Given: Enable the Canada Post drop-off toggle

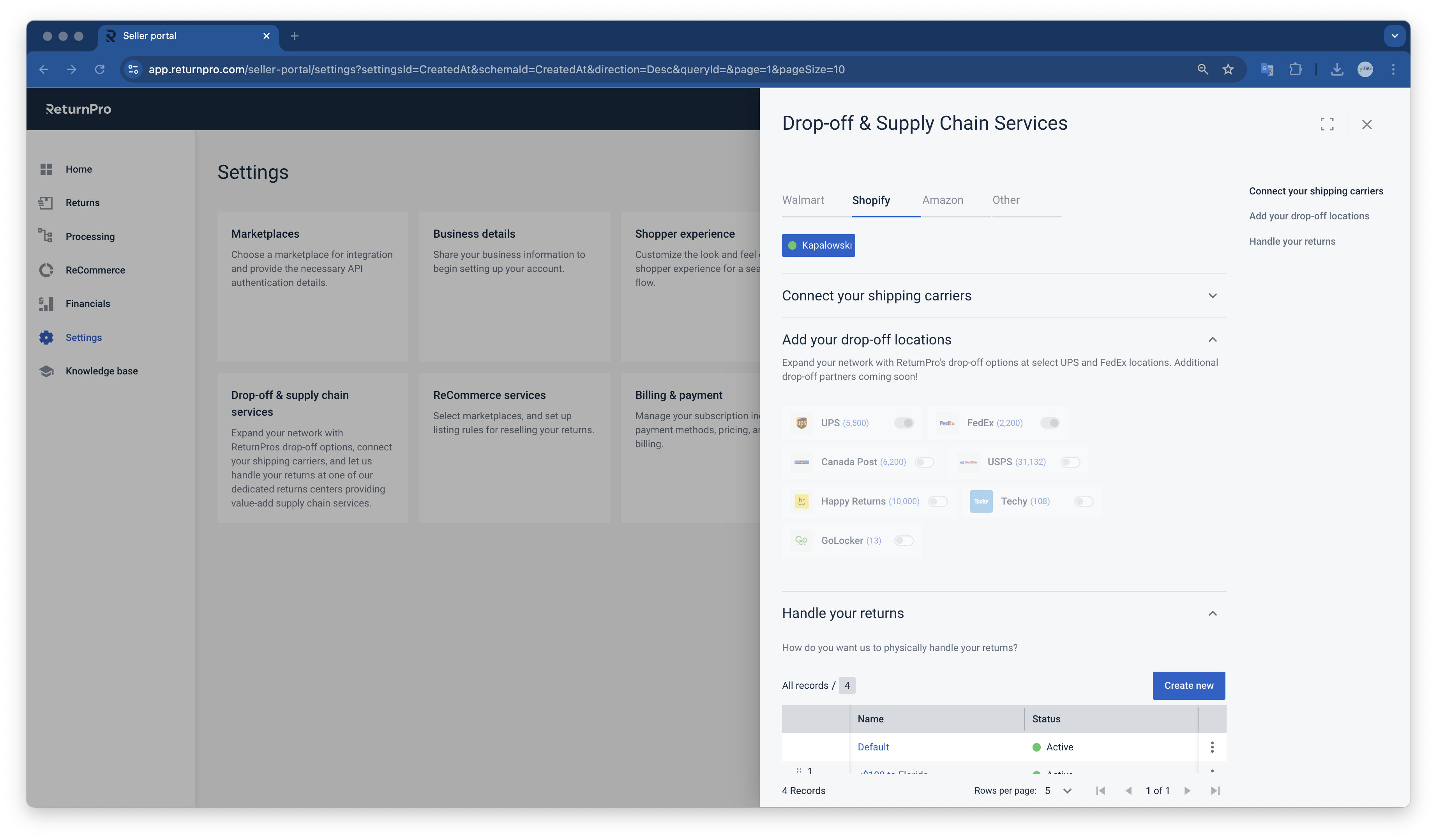Looking at the screenshot, I should (924, 462).
